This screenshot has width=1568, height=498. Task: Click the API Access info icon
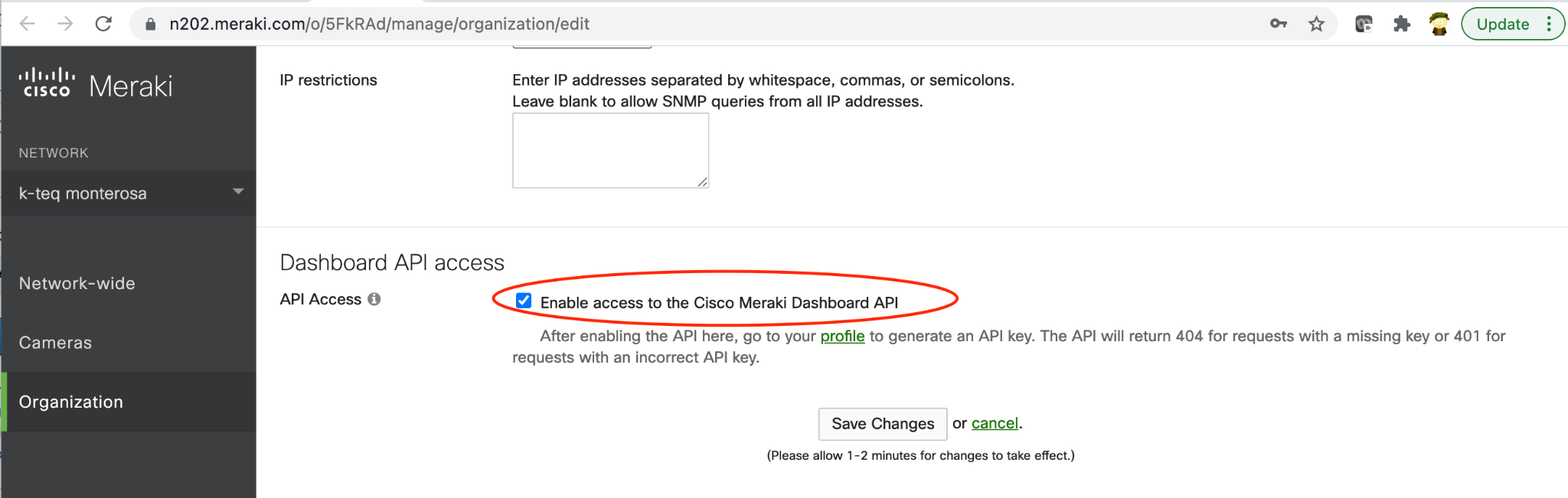[x=374, y=299]
